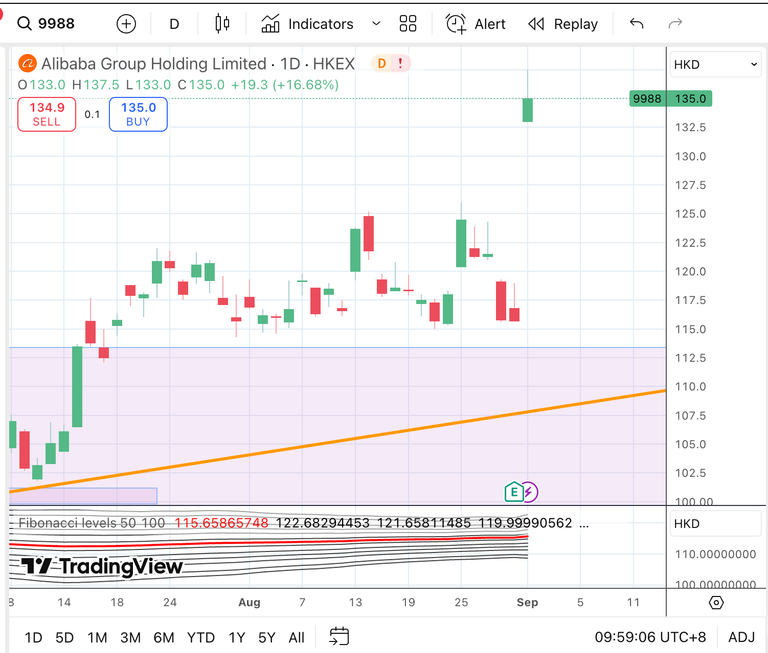Click the latest green candle at 135
The image size is (768, 653).
coord(528,110)
